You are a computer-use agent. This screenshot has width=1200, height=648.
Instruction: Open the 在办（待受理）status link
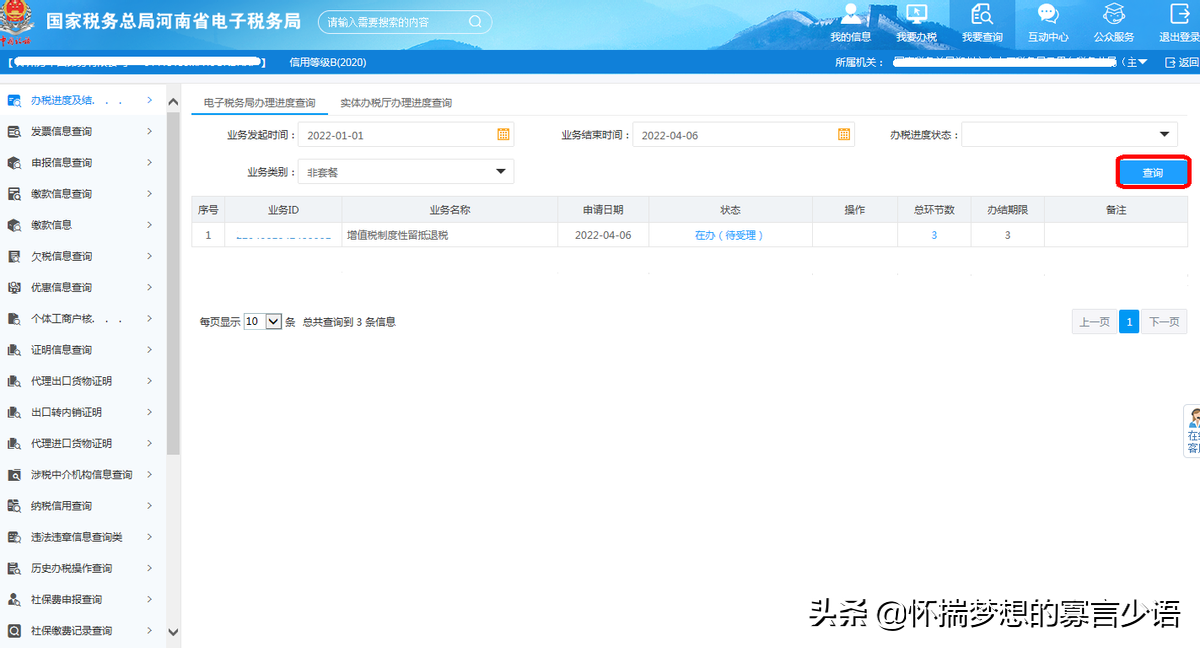click(729, 235)
